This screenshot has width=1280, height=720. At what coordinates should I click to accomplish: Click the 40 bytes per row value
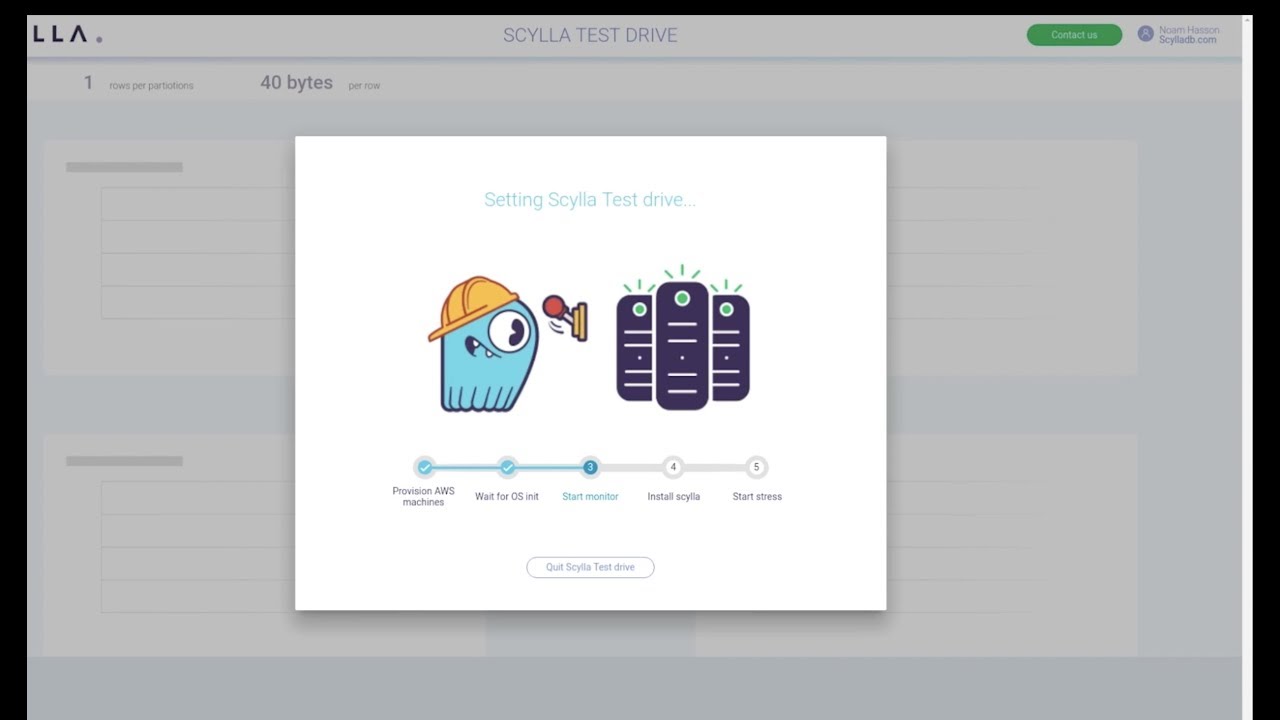click(296, 83)
